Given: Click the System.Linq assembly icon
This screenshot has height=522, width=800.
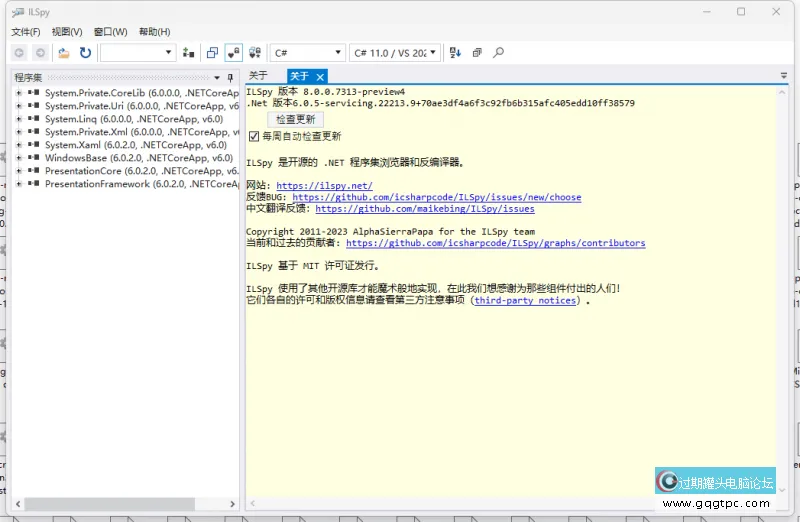Looking at the screenshot, I should click(34, 118).
